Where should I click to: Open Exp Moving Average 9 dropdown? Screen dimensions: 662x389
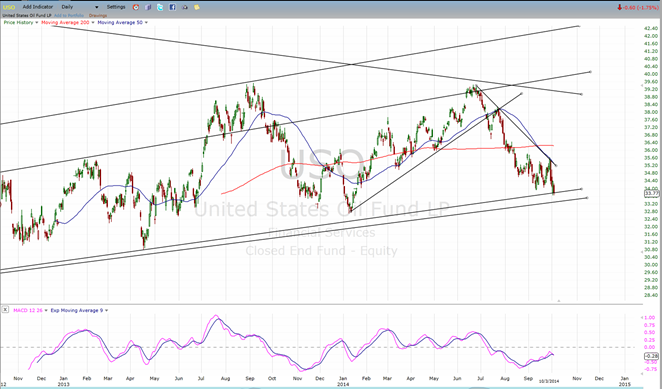[106, 310]
